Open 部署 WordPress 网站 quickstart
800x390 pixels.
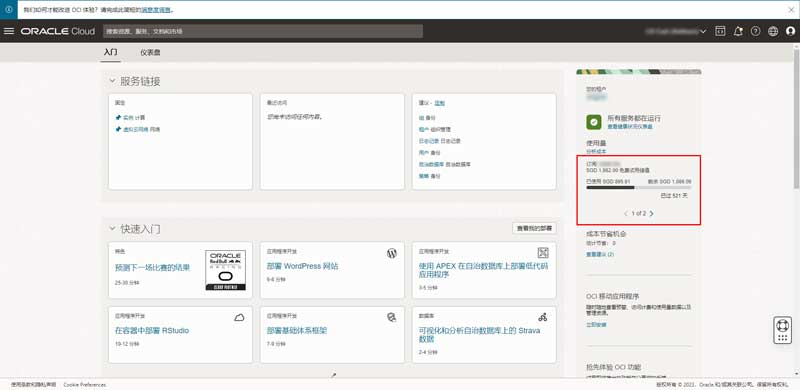coord(303,266)
